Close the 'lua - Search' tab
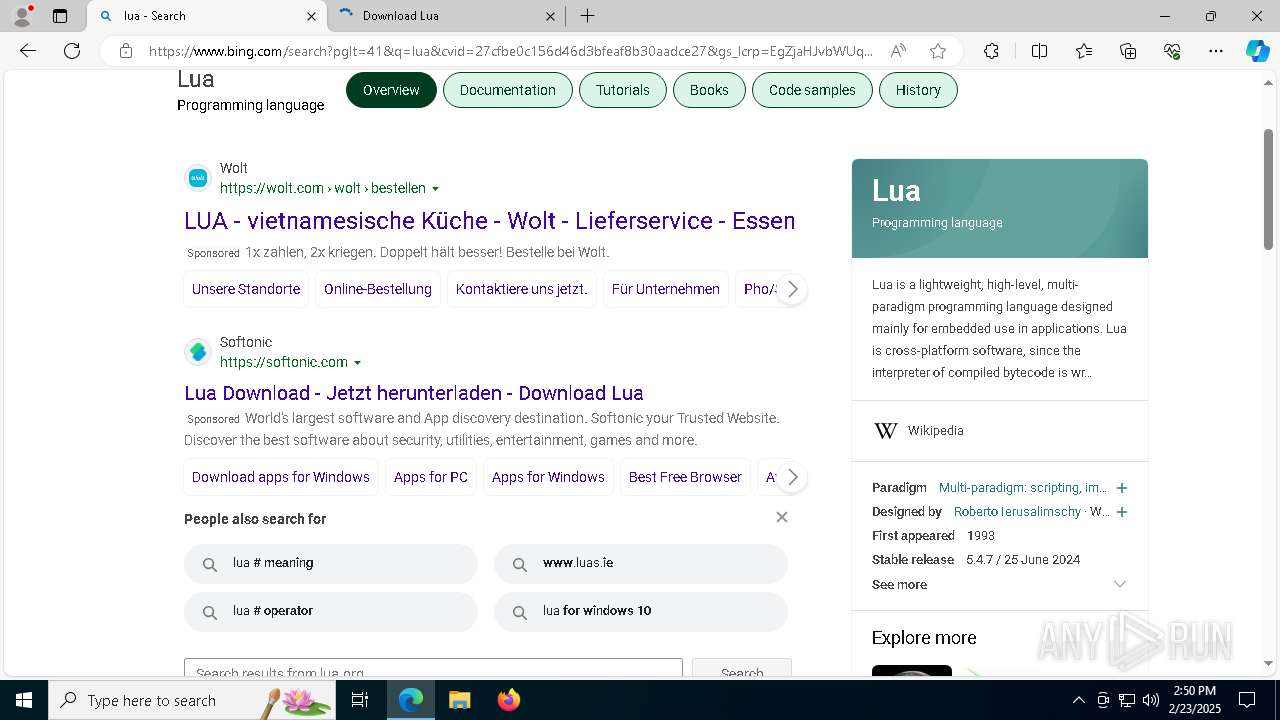Screen dimensions: 1280x720 point(311,16)
